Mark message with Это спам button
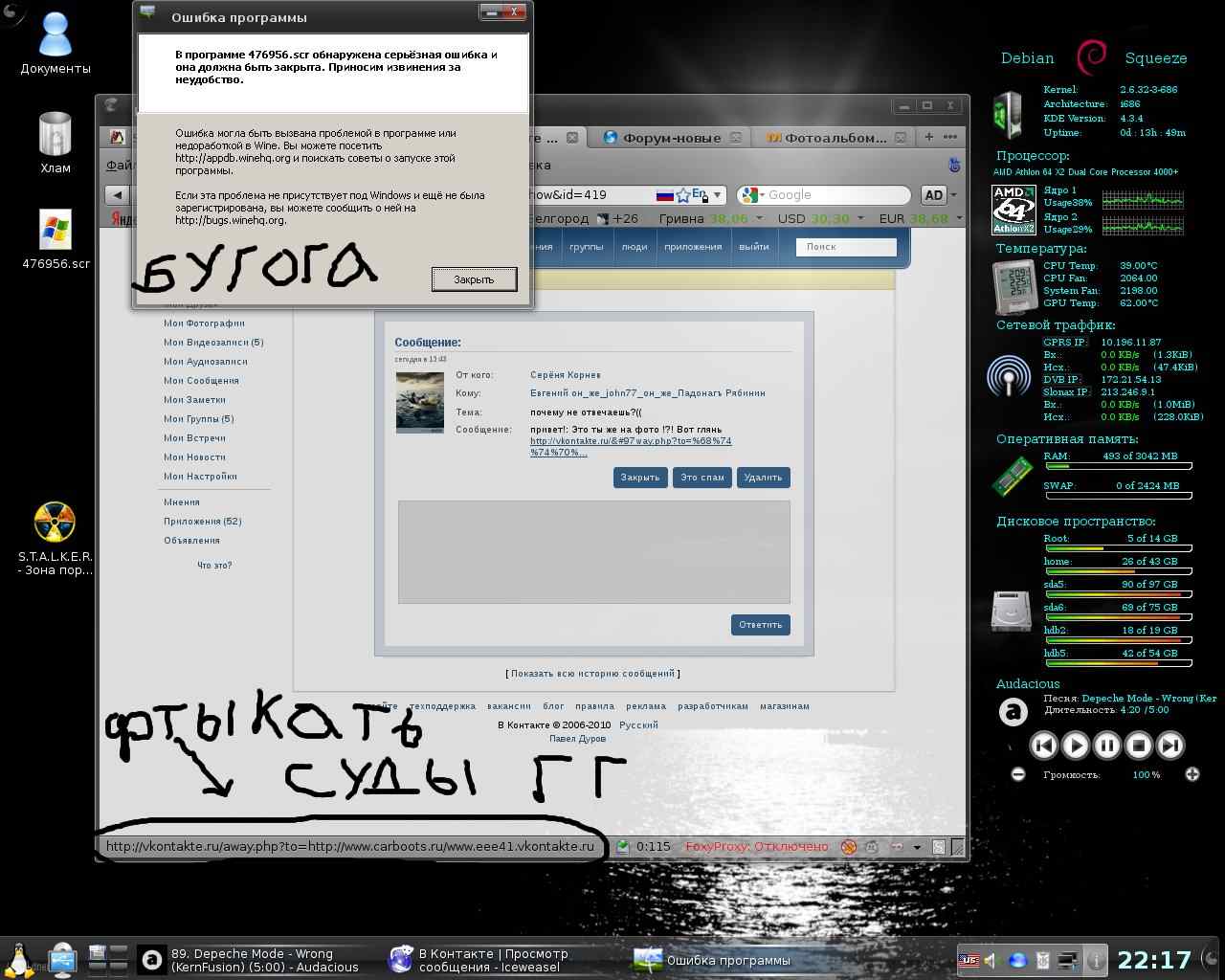This screenshot has width=1225, height=980. [x=702, y=478]
